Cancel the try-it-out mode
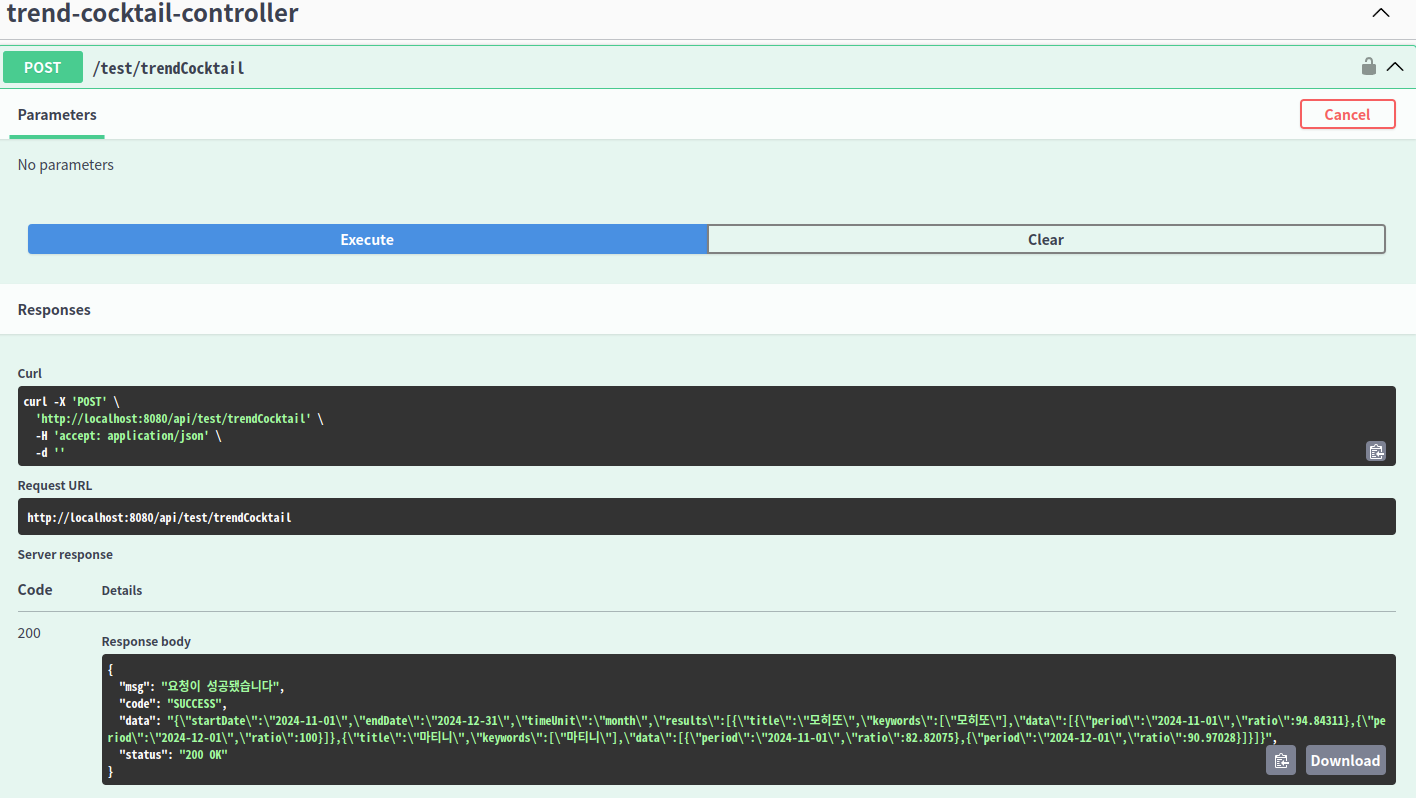This screenshot has width=1416, height=798. click(1347, 113)
